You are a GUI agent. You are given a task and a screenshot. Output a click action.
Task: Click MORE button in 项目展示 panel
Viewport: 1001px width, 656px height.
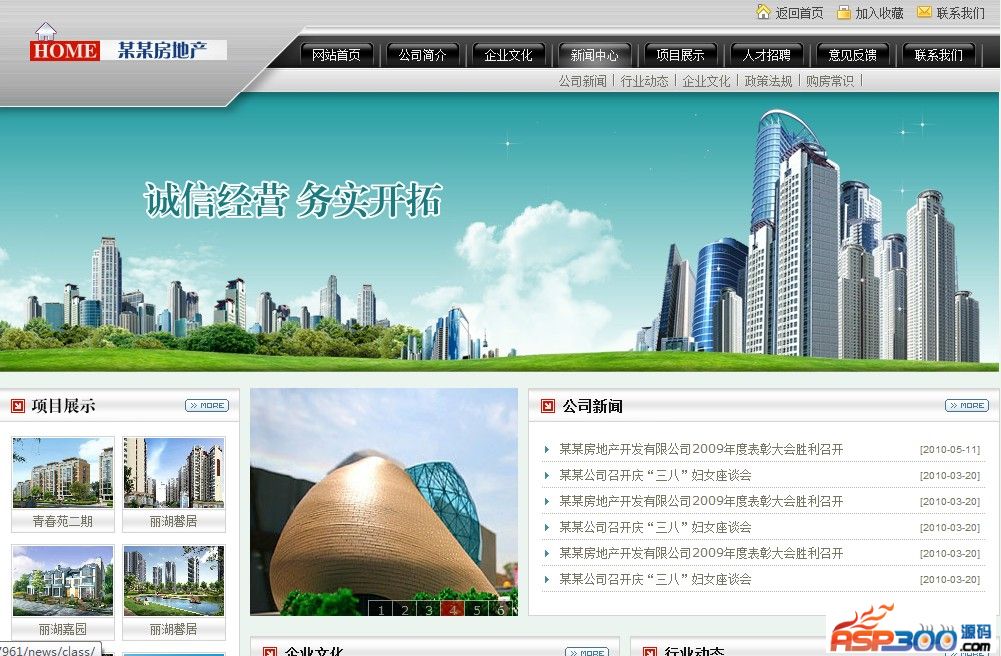pyautogui.click(x=207, y=405)
